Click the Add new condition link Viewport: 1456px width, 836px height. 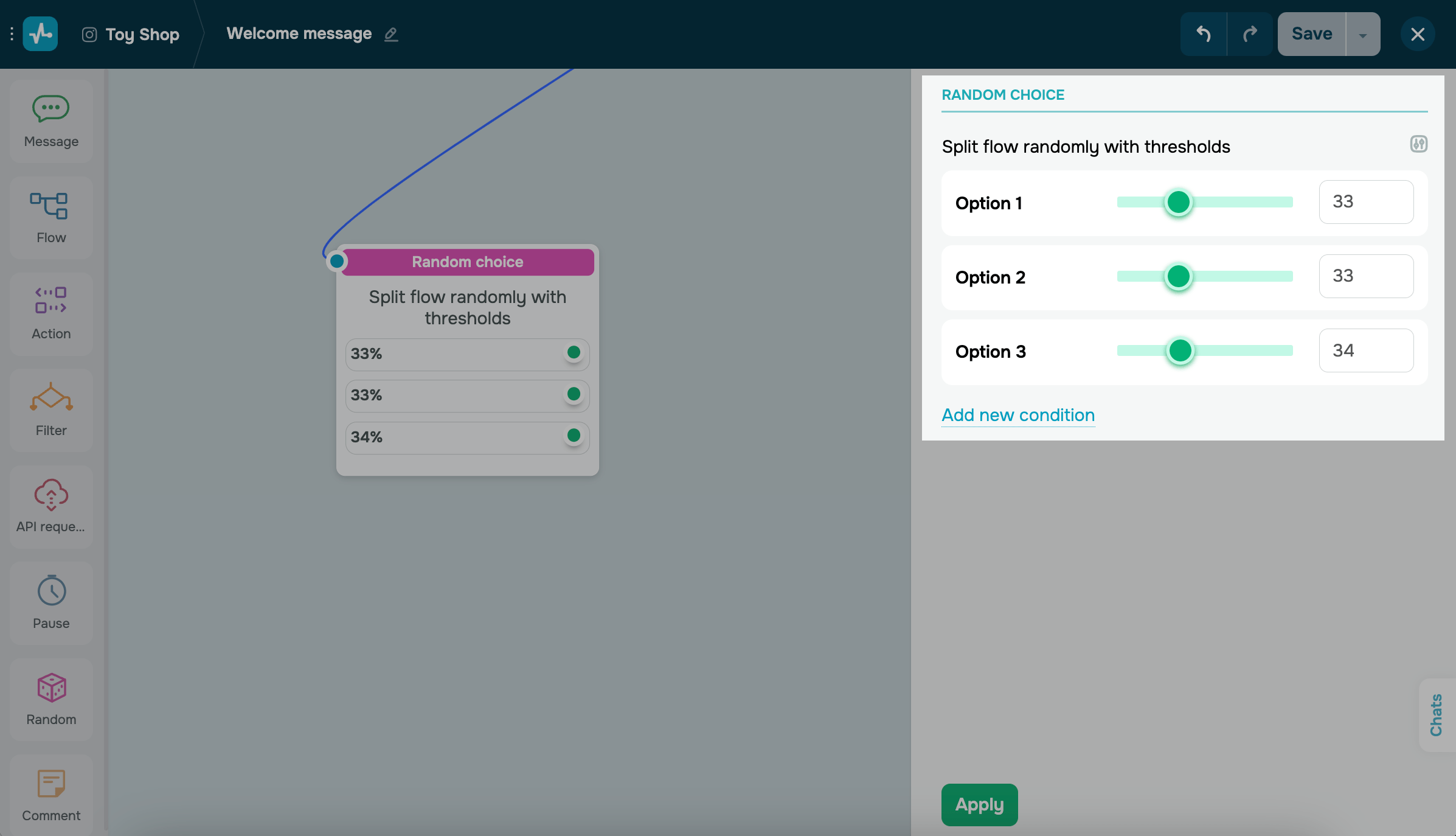point(1018,415)
